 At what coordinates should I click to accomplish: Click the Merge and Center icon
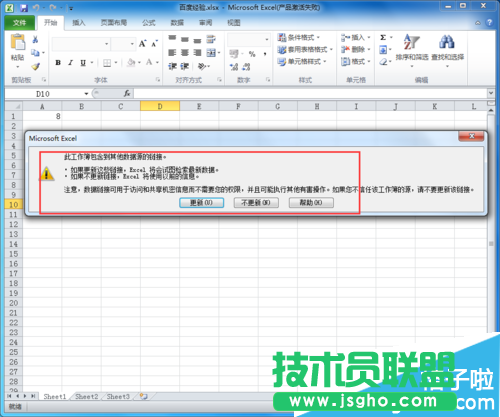(211, 53)
